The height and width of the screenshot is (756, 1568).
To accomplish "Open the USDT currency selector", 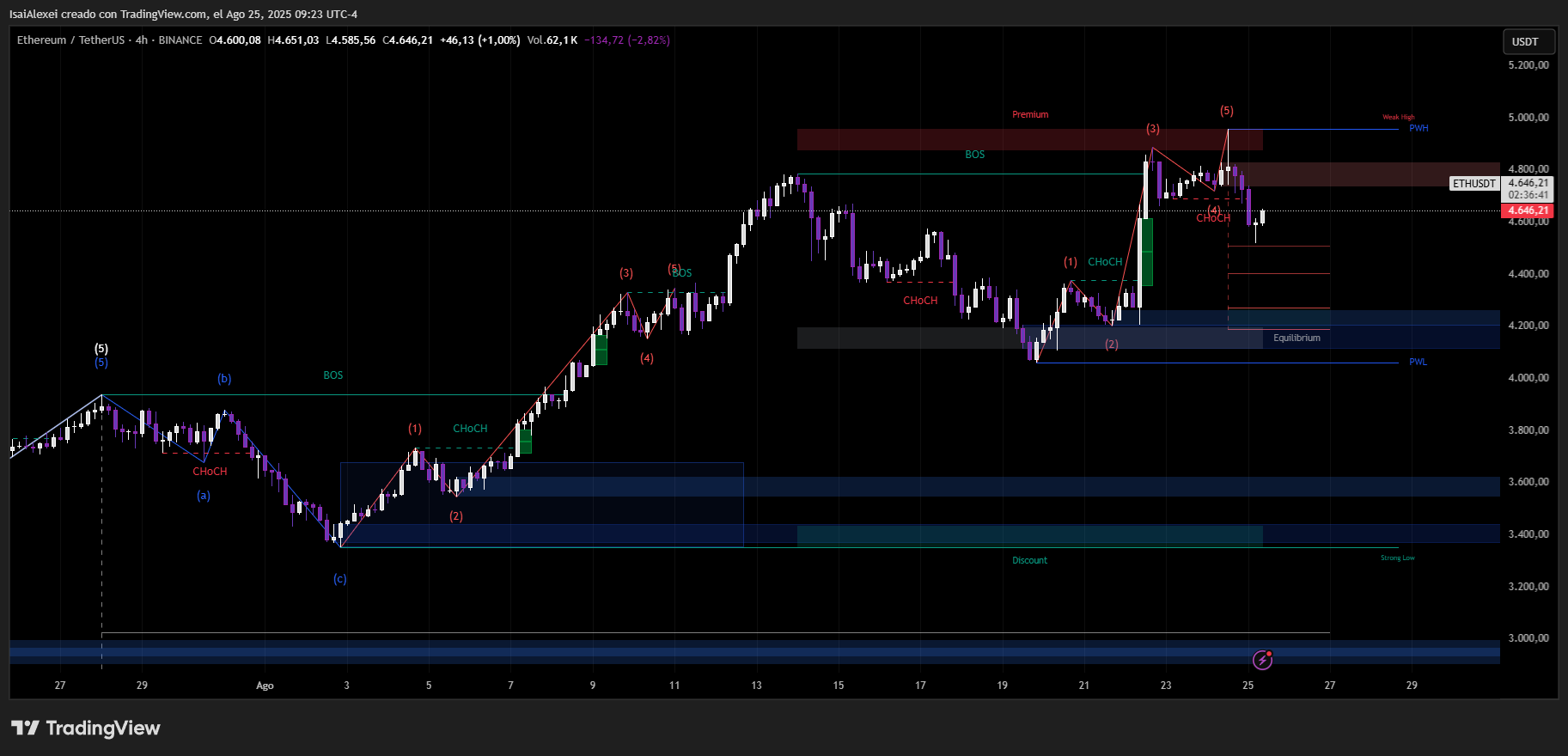I will 1525,41.
